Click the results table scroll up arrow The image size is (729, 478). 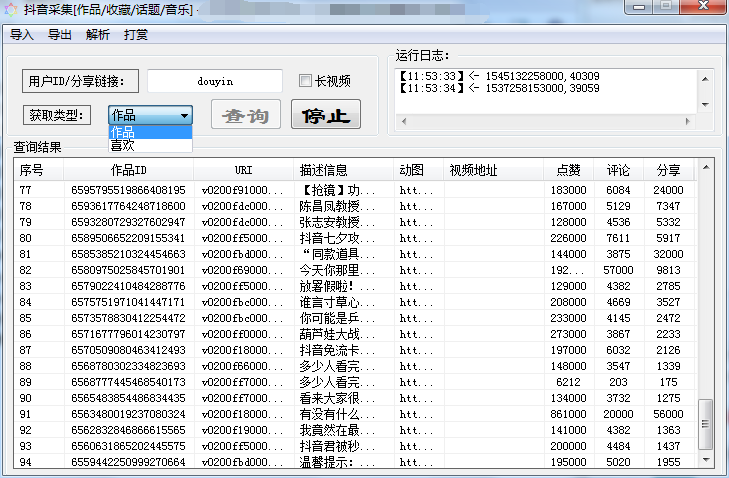[706, 167]
